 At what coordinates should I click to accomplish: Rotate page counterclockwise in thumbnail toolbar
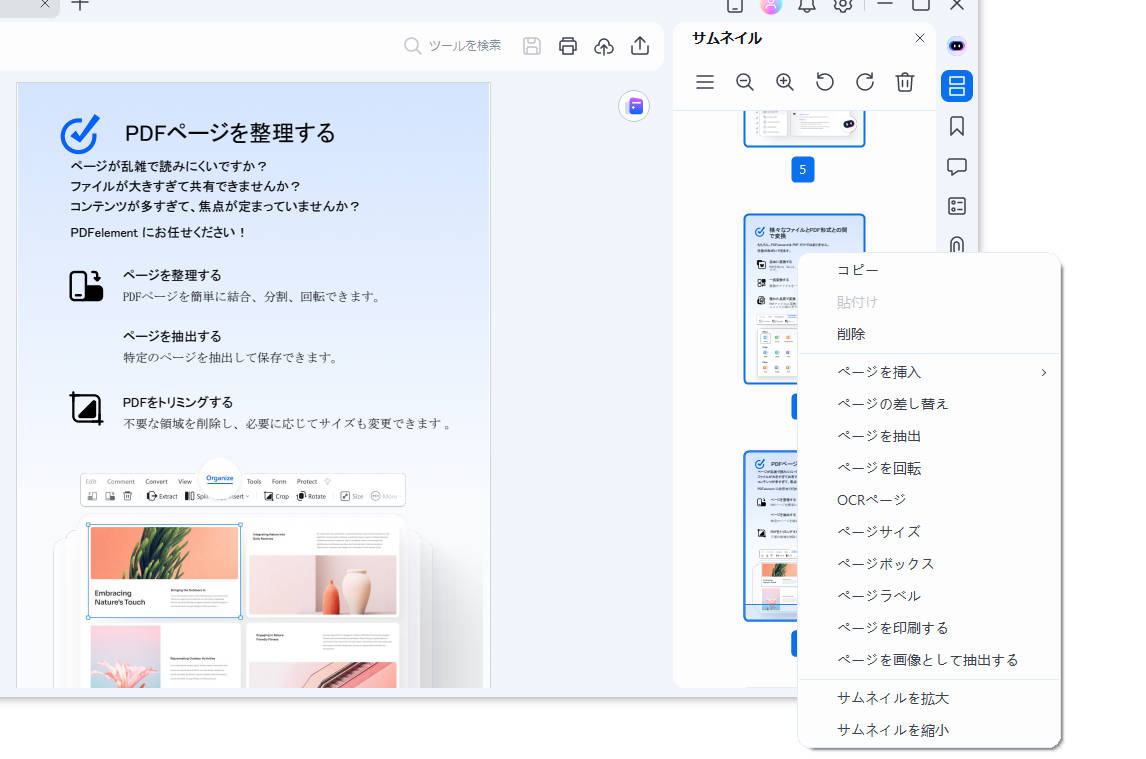point(824,82)
